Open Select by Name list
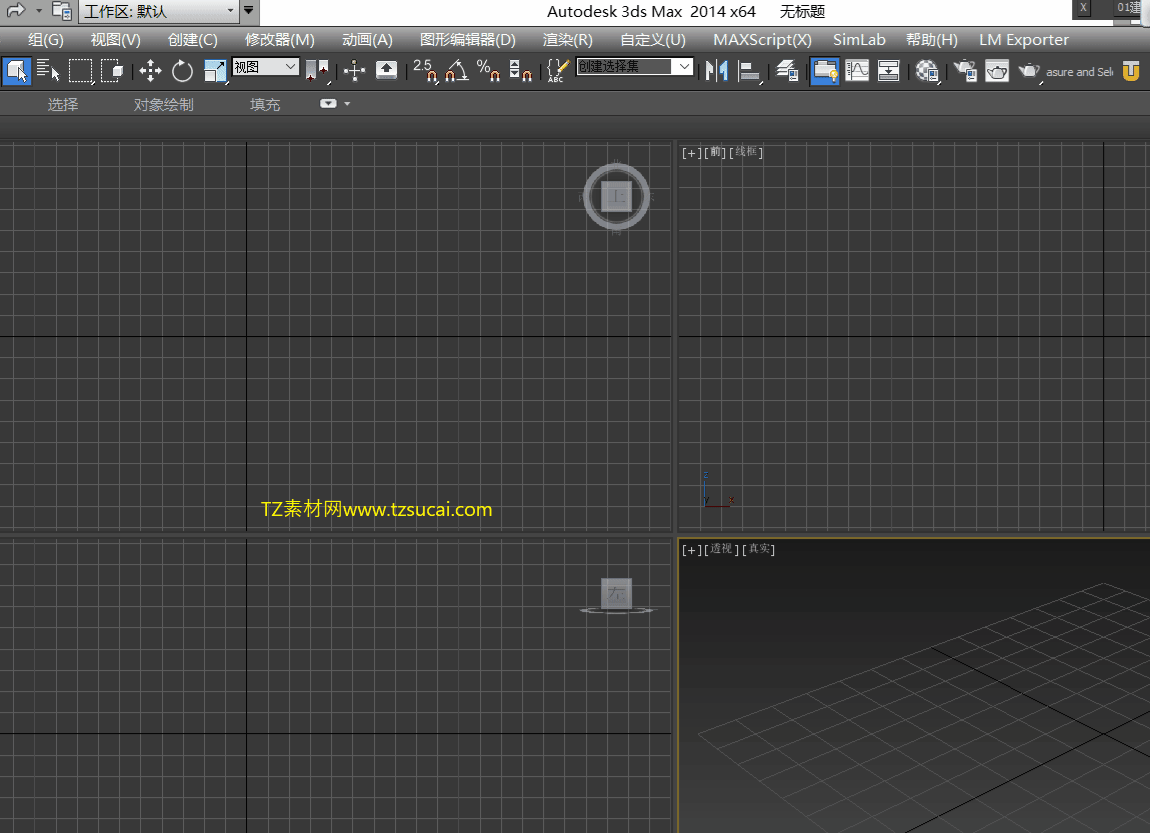The width and height of the screenshot is (1150, 833). [48, 70]
